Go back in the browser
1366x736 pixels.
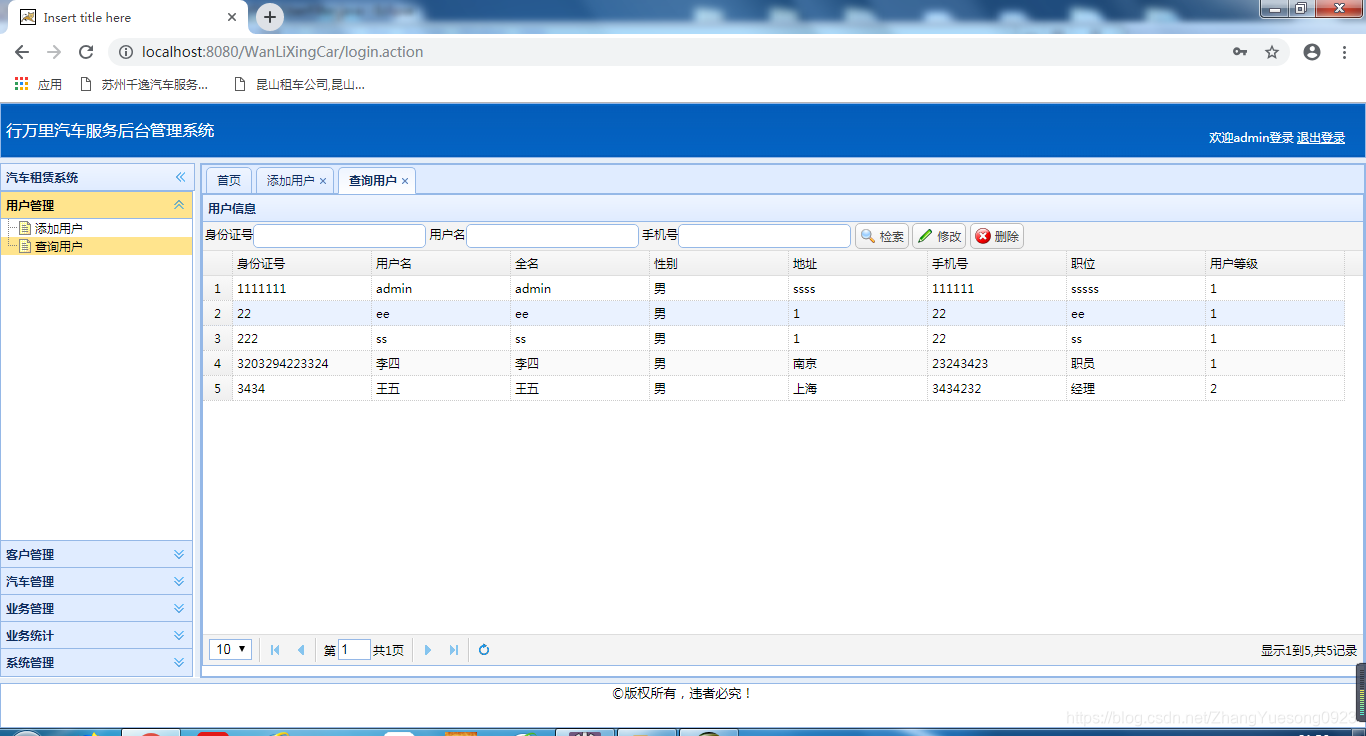point(22,52)
